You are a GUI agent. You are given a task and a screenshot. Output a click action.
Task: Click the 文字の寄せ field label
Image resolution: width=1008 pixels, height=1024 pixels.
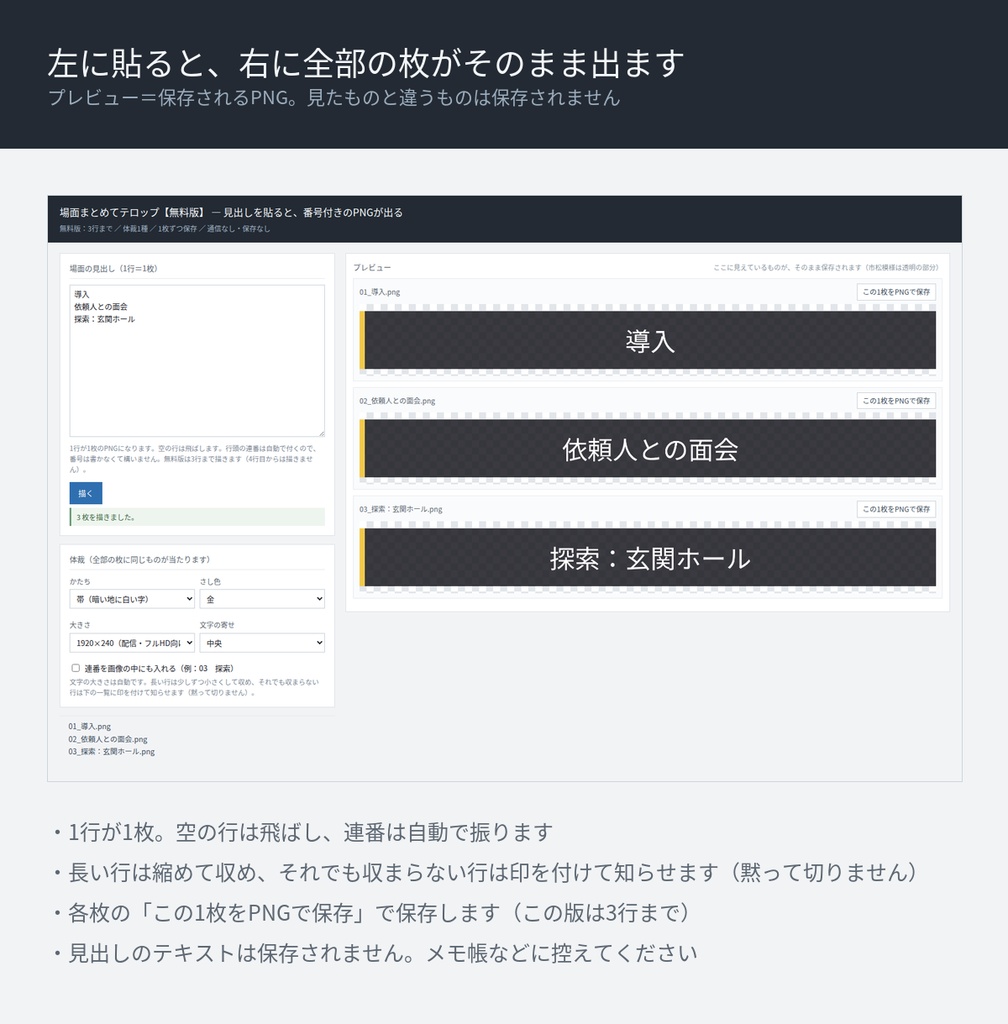tap(217, 625)
